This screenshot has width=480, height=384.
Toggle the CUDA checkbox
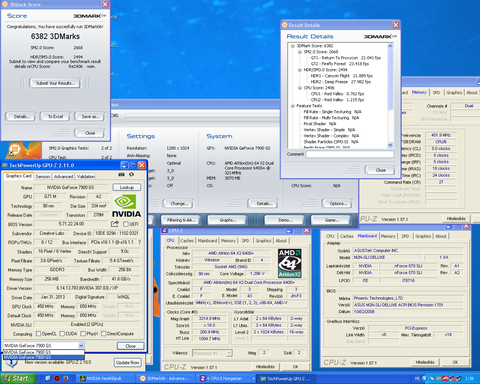[62, 334]
